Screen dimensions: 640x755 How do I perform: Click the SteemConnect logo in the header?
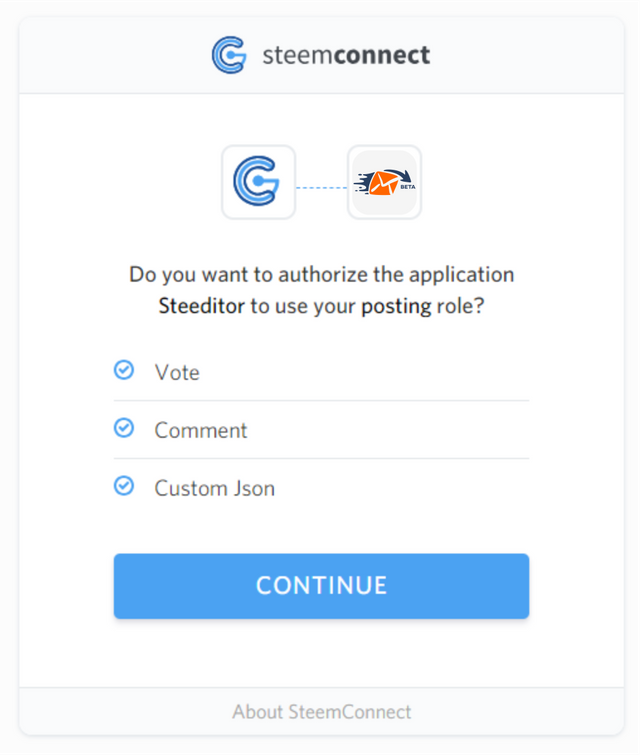tap(229, 55)
